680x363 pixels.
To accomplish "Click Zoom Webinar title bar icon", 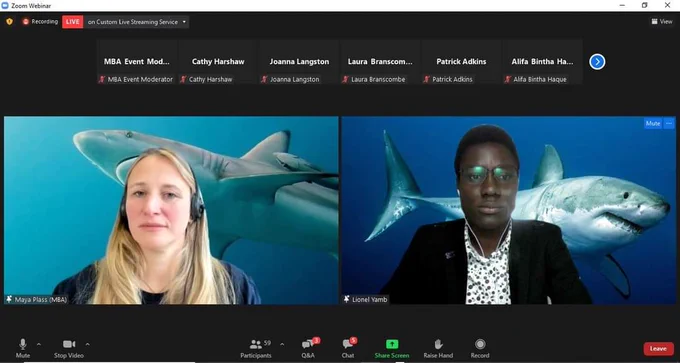I will (x=5, y=6).
